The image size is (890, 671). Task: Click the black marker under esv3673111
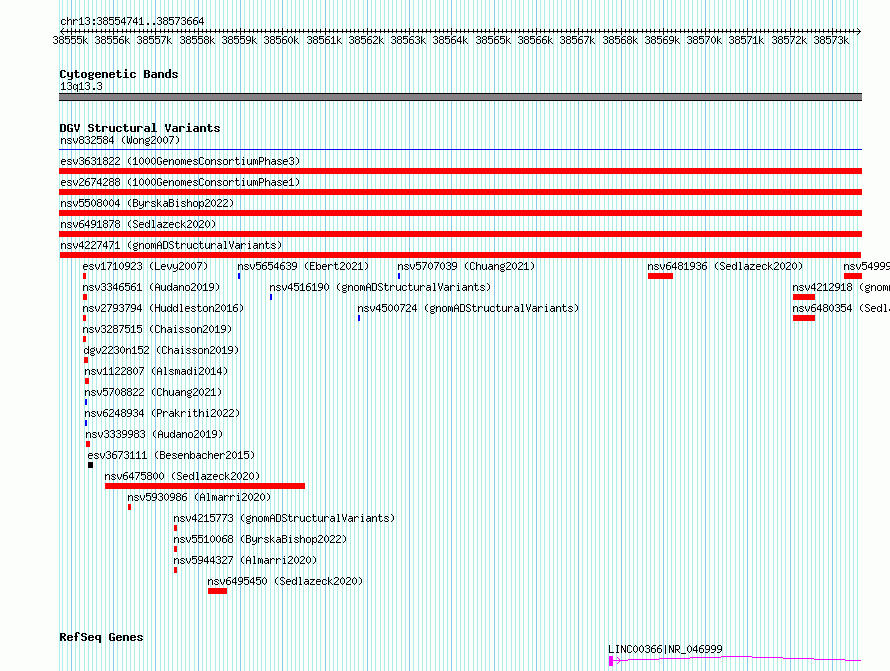(x=90, y=465)
